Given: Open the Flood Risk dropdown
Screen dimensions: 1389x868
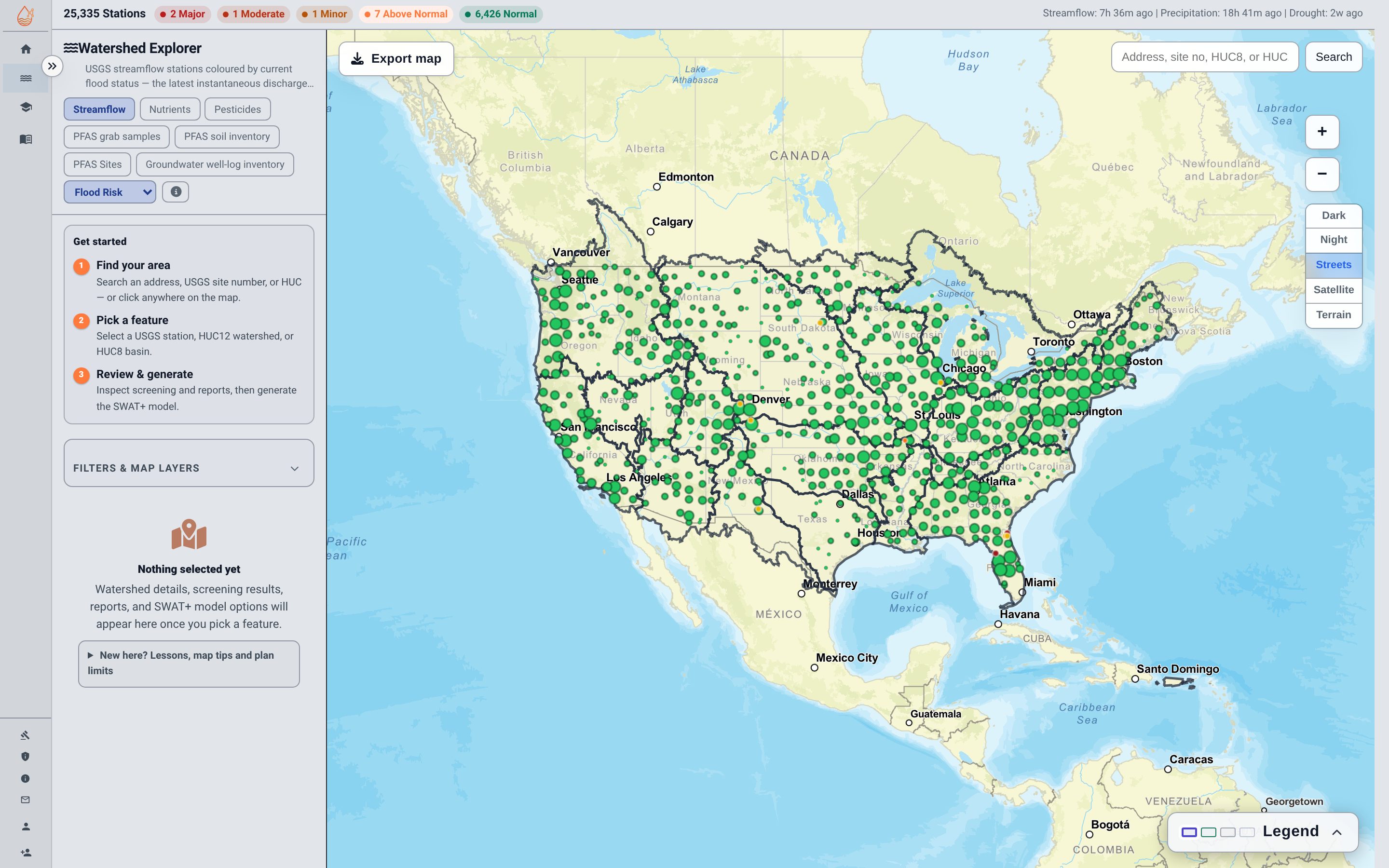Looking at the screenshot, I should (x=109, y=192).
